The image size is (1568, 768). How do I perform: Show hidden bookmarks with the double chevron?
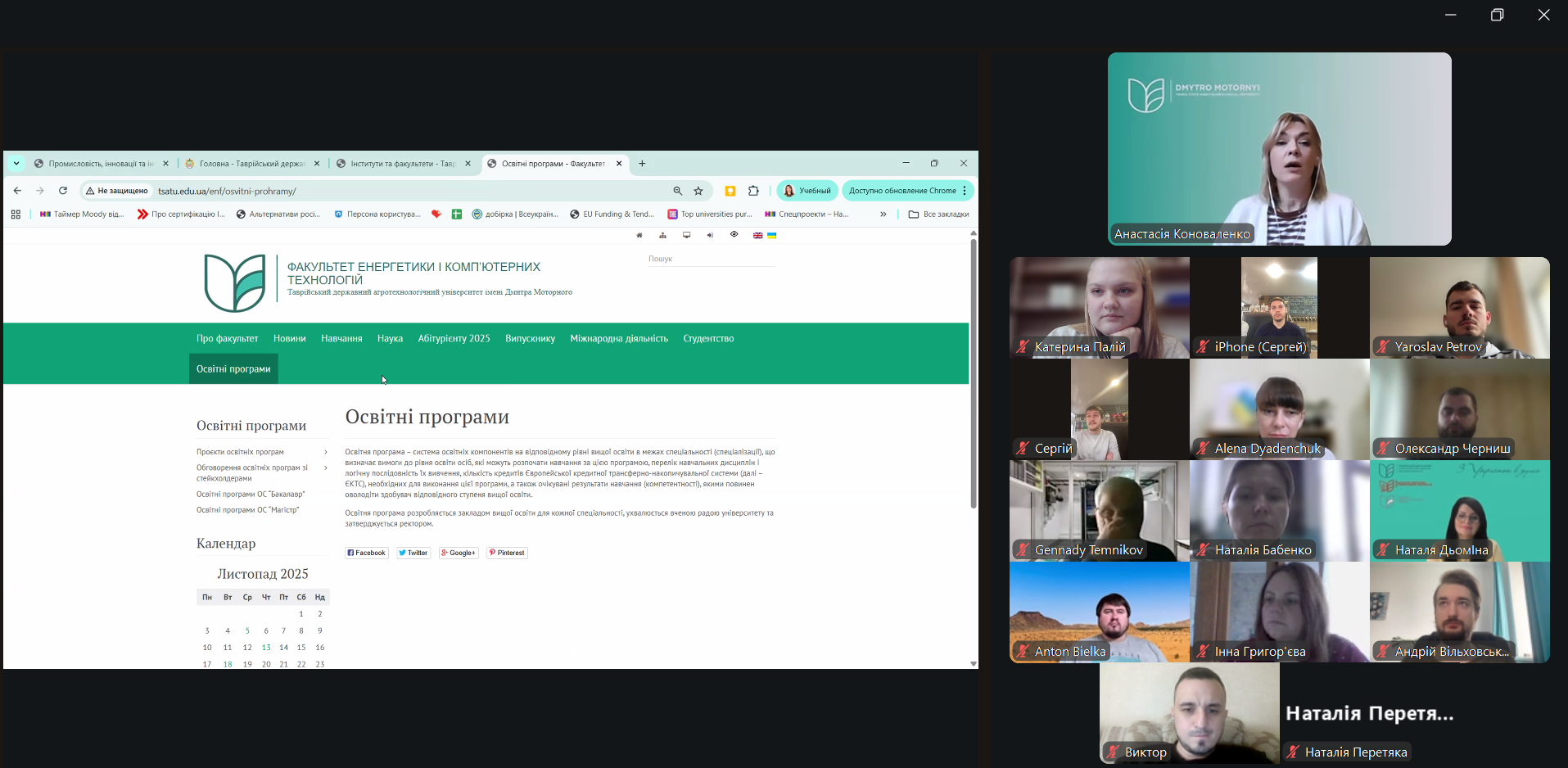(x=883, y=215)
